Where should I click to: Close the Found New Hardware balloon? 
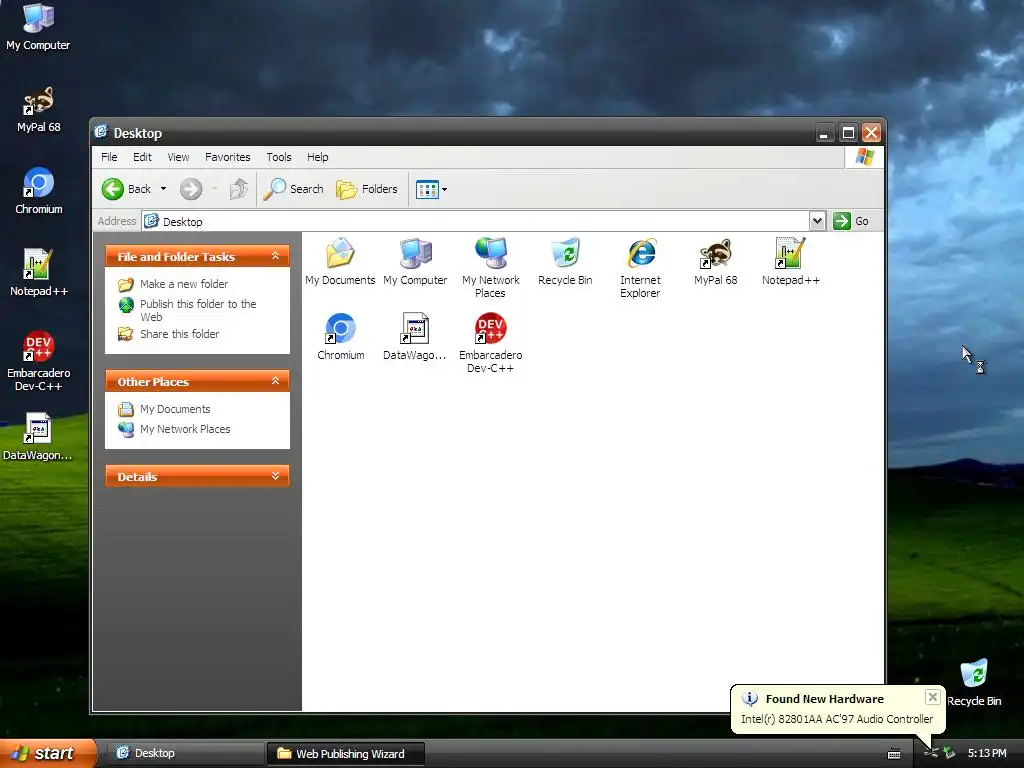tap(933, 697)
